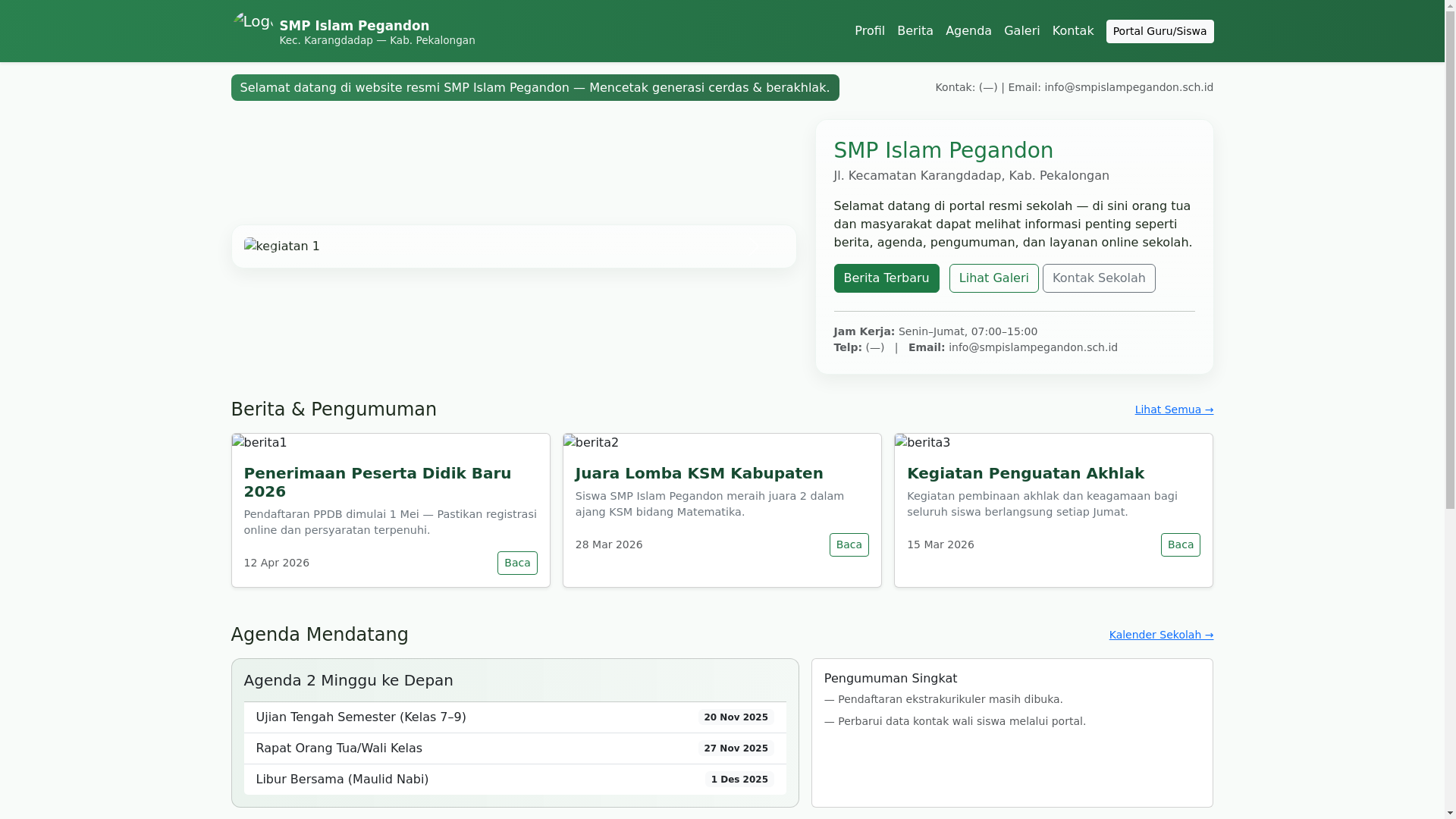Click the Perbarui data kontak wali siswa announcement

[x=955, y=721]
